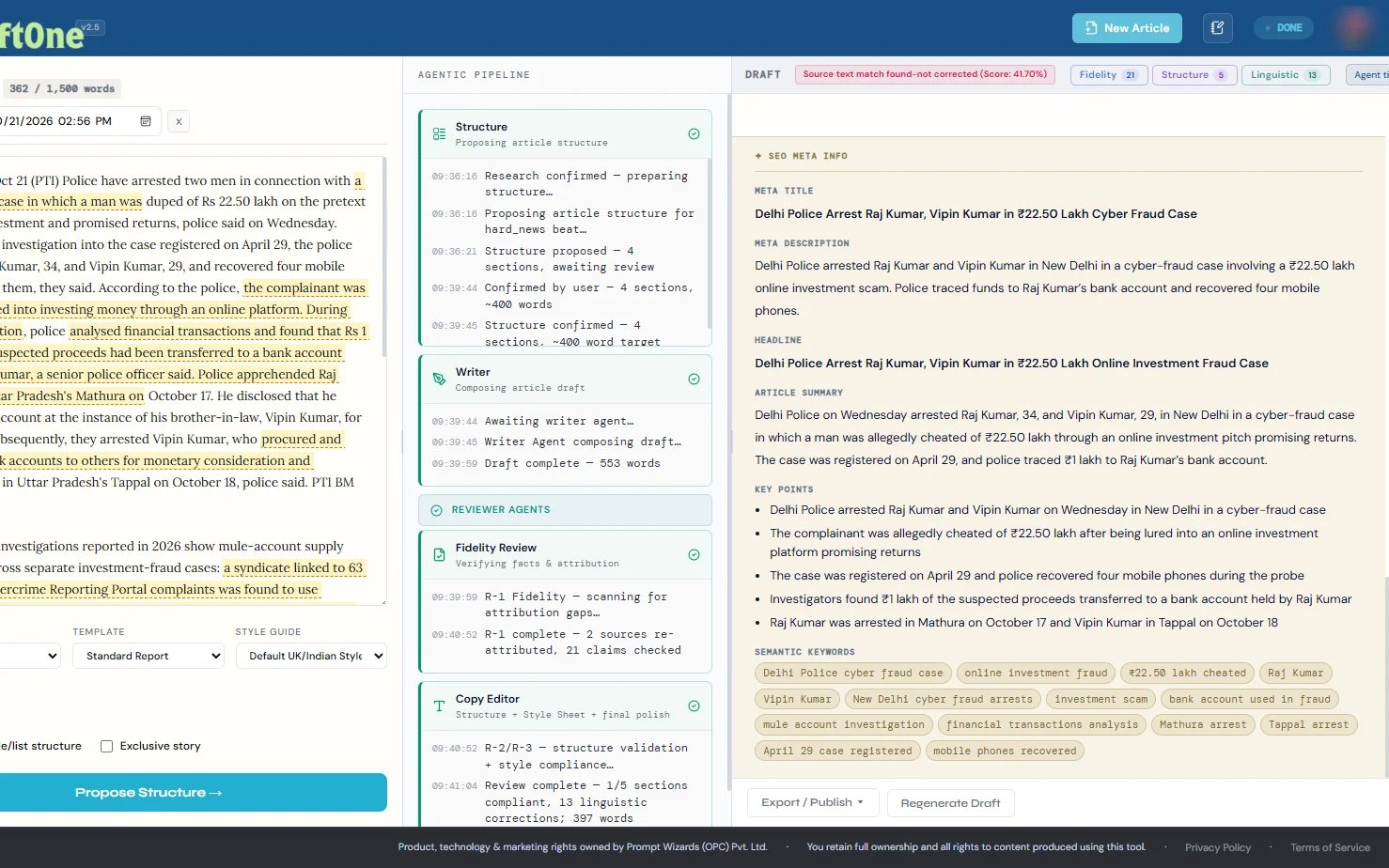
Task: Open the Standard Report template dropdown
Action: click(148, 656)
